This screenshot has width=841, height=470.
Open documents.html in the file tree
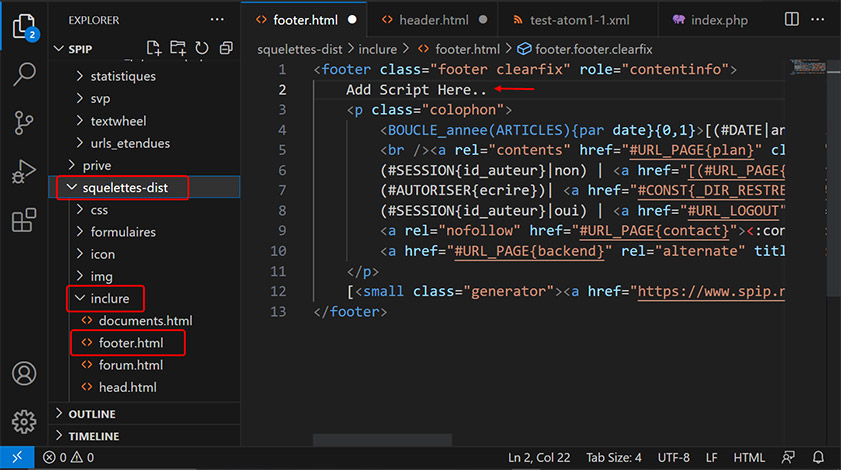pyautogui.click(x=145, y=320)
